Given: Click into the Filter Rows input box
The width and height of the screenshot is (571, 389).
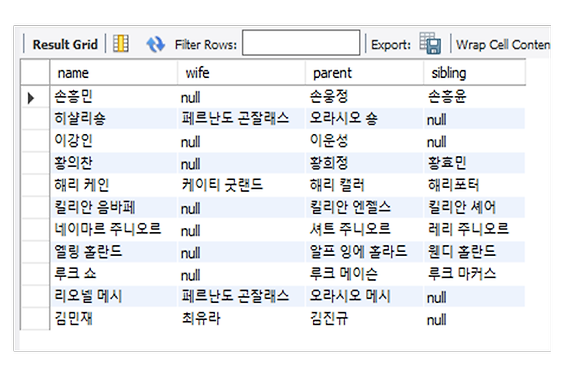Looking at the screenshot, I should coord(301,43).
